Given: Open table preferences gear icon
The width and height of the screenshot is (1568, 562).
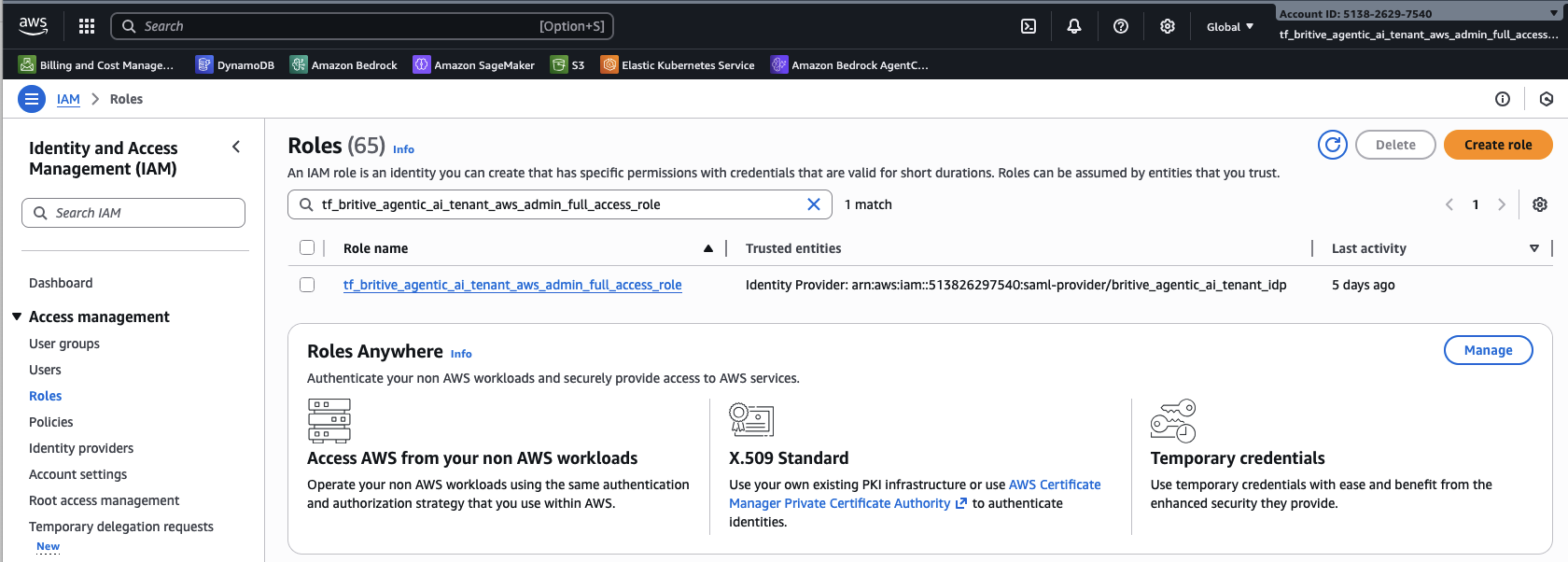Looking at the screenshot, I should point(1540,204).
